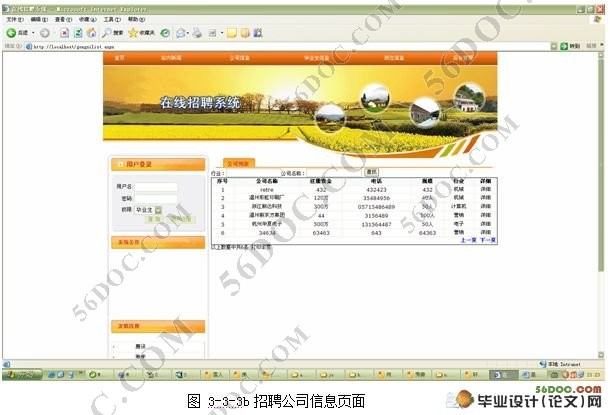This screenshot has height=415, width=610.
Task: Open the 文件 (File) menu
Action: pos(13,19)
